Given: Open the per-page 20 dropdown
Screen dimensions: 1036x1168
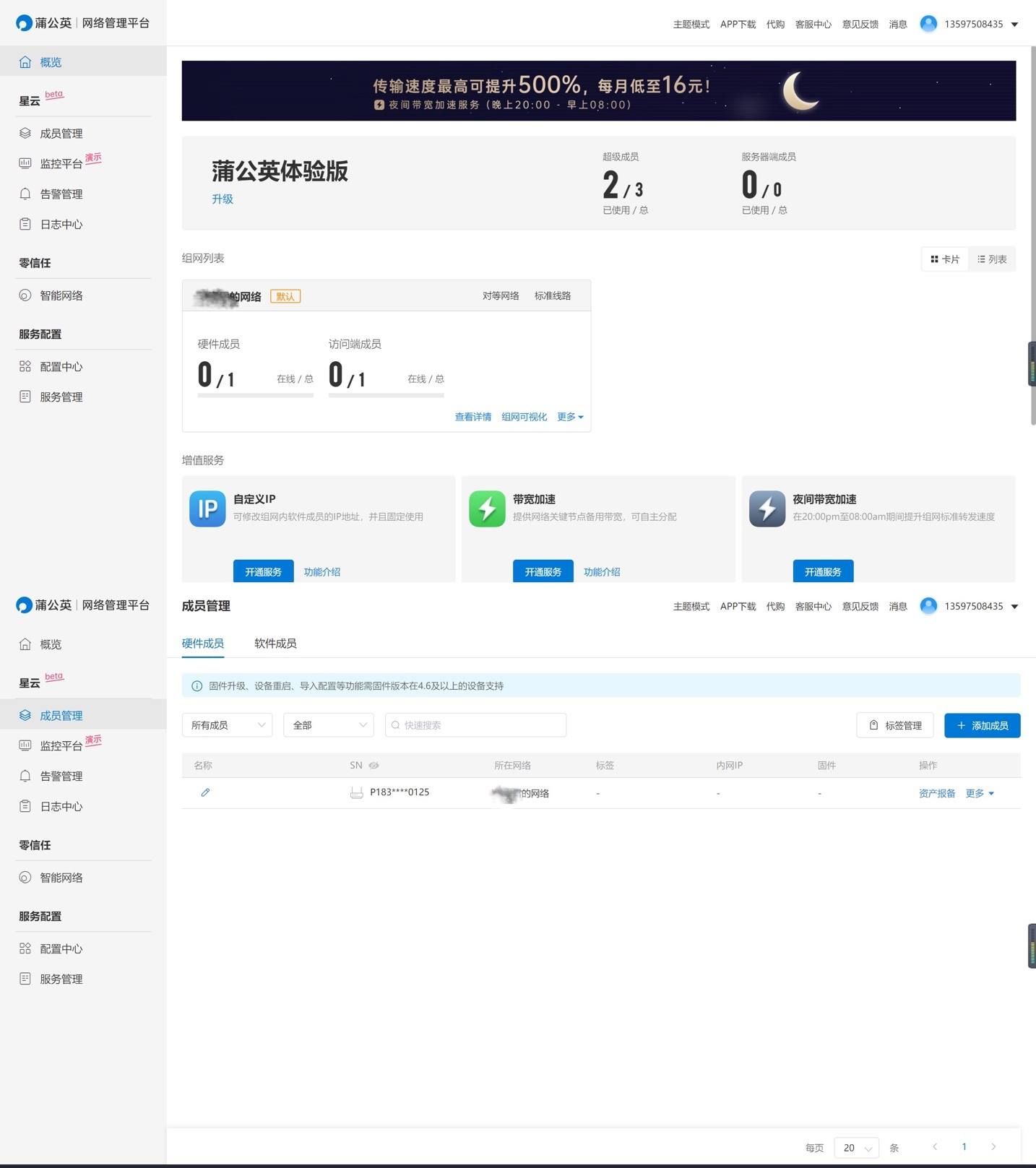Looking at the screenshot, I should tap(856, 1148).
